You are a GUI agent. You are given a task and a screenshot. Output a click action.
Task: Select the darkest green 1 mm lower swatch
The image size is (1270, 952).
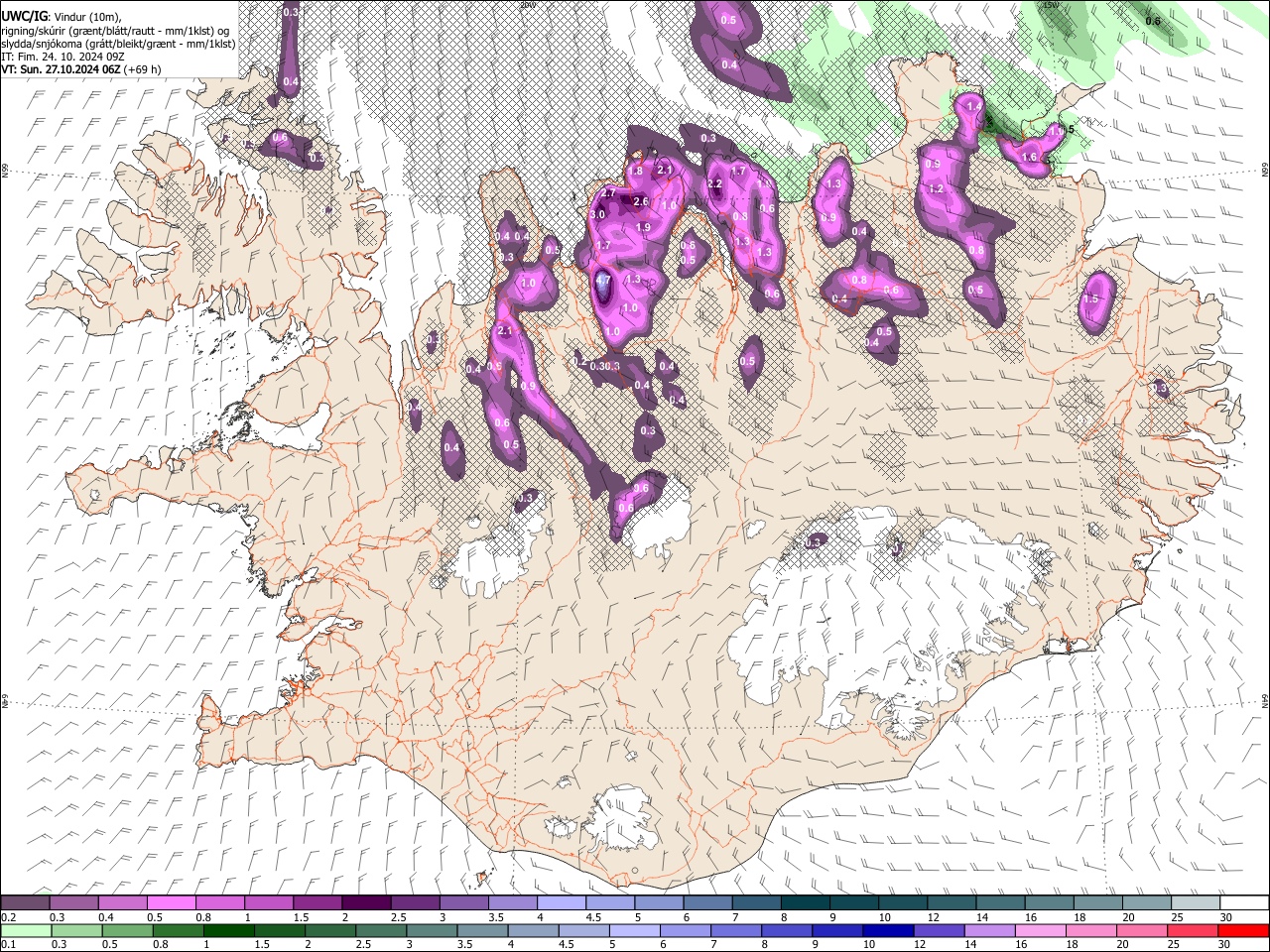click(228, 930)
